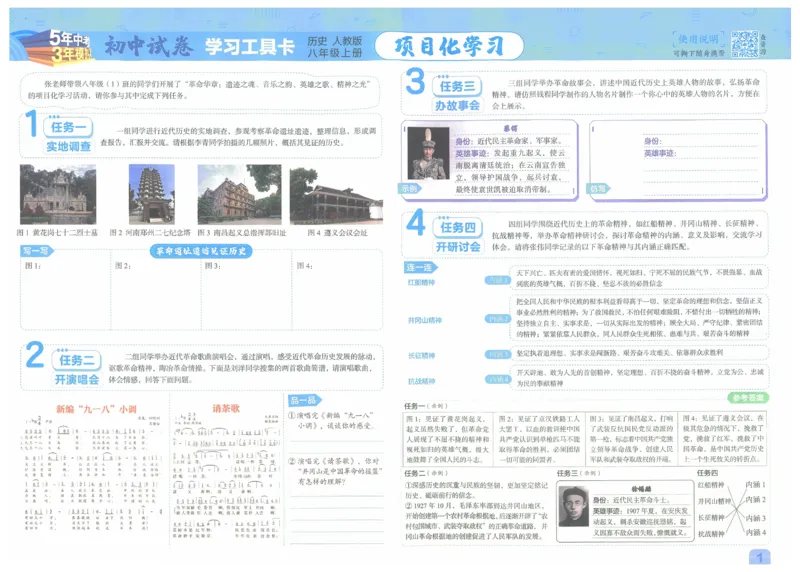
Task: Open the 南昌起义总指挥部旧址 photo
Action: click(x=239, y=194)
